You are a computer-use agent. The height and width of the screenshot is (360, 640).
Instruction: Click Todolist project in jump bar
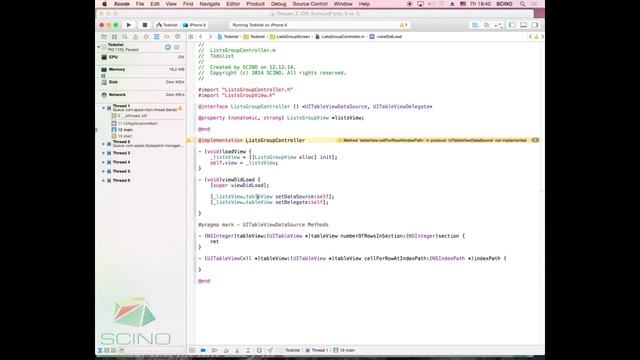228,37
